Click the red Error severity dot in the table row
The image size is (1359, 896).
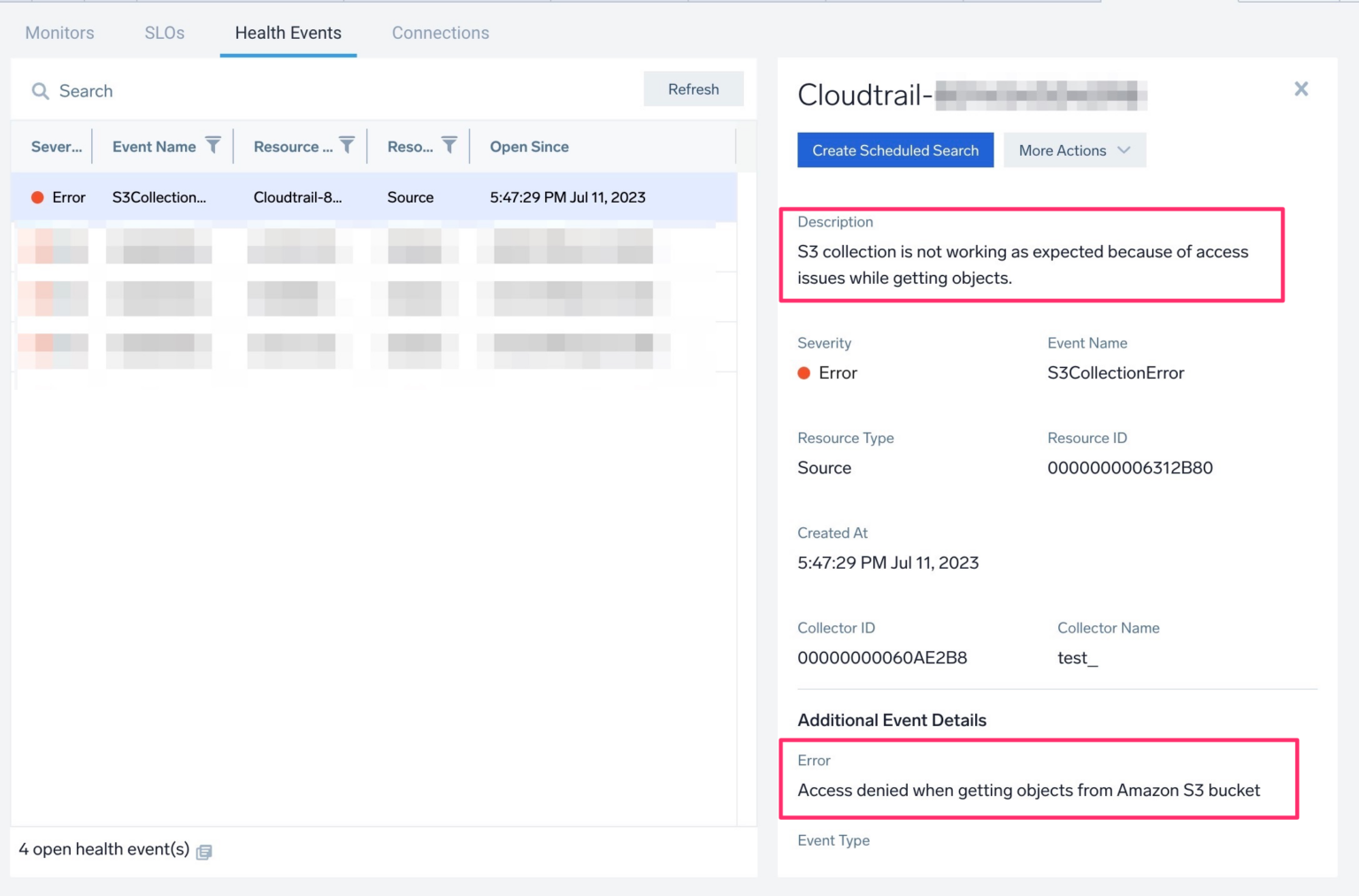[37, 197]
